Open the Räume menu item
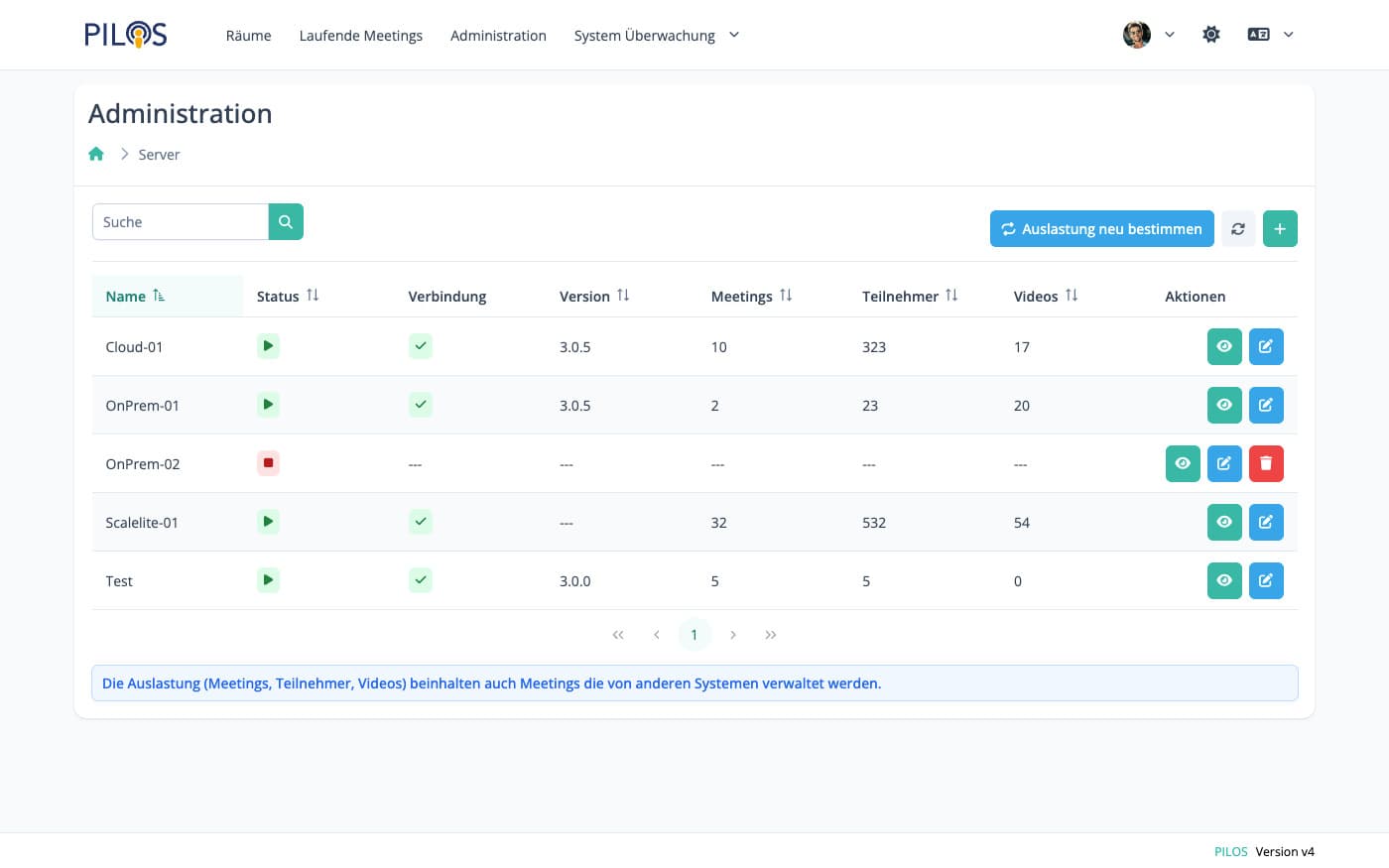This screenshot has width=1389, height=868. [248, 36]
